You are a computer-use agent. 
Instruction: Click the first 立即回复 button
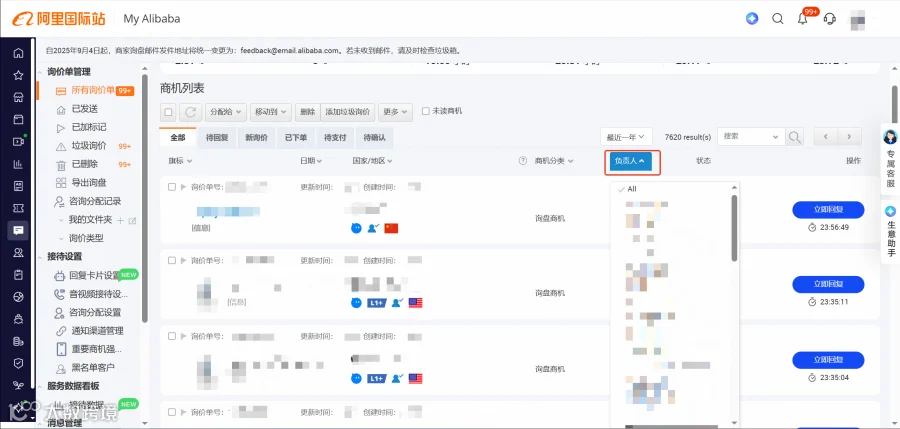click(828, 210)
